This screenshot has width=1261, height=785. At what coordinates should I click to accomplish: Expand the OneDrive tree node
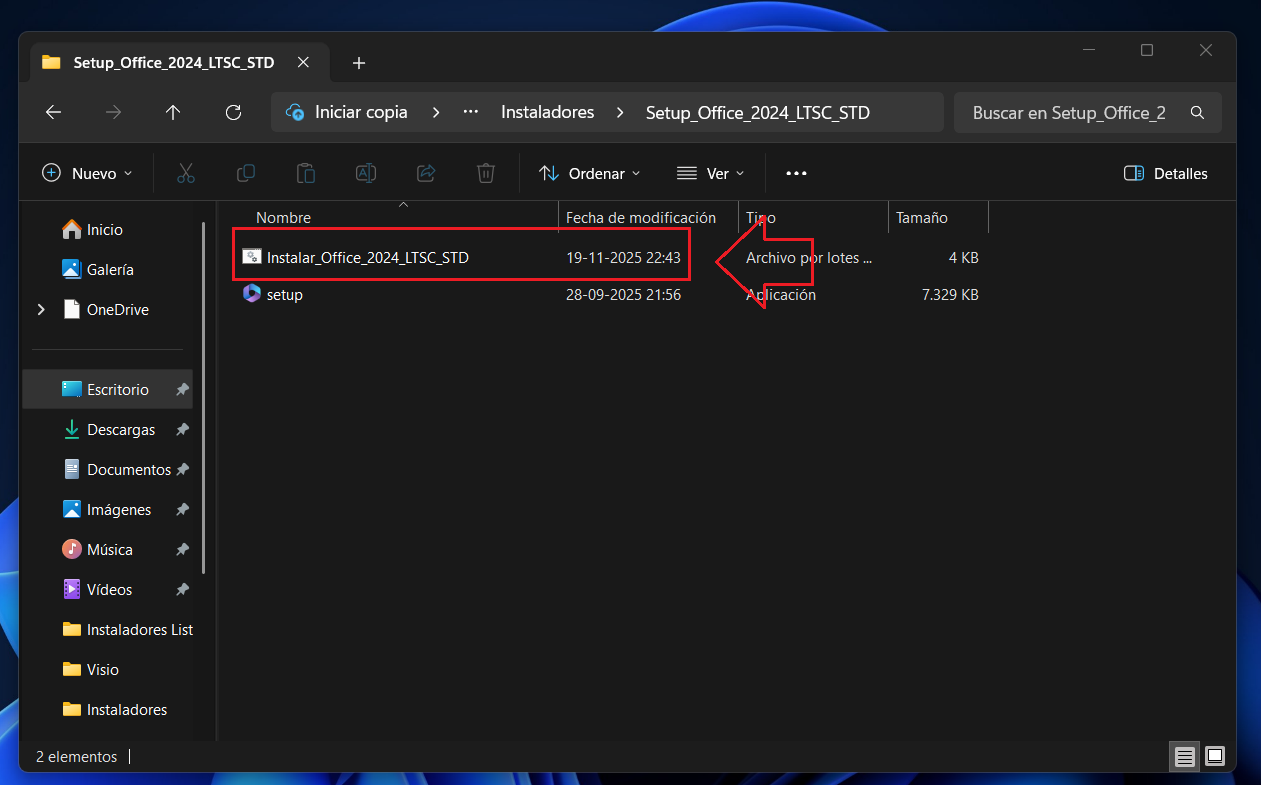(x=41, y=310)
